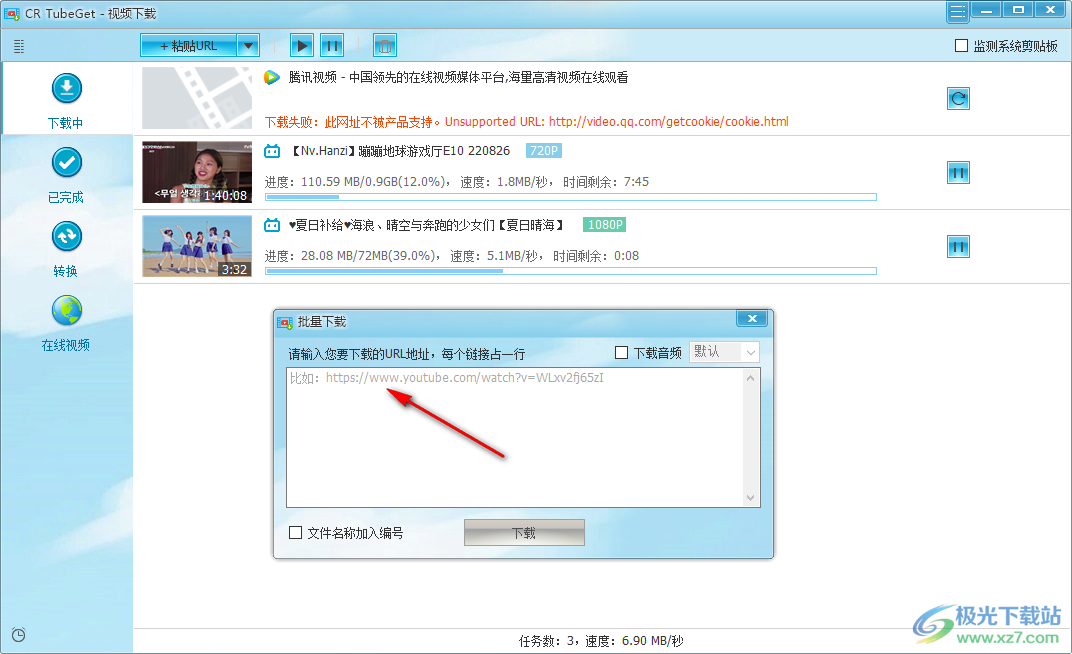Toggle the sidebar collapse list icon
Screen dimensions: 1072x654
click(x=19, y=46)
